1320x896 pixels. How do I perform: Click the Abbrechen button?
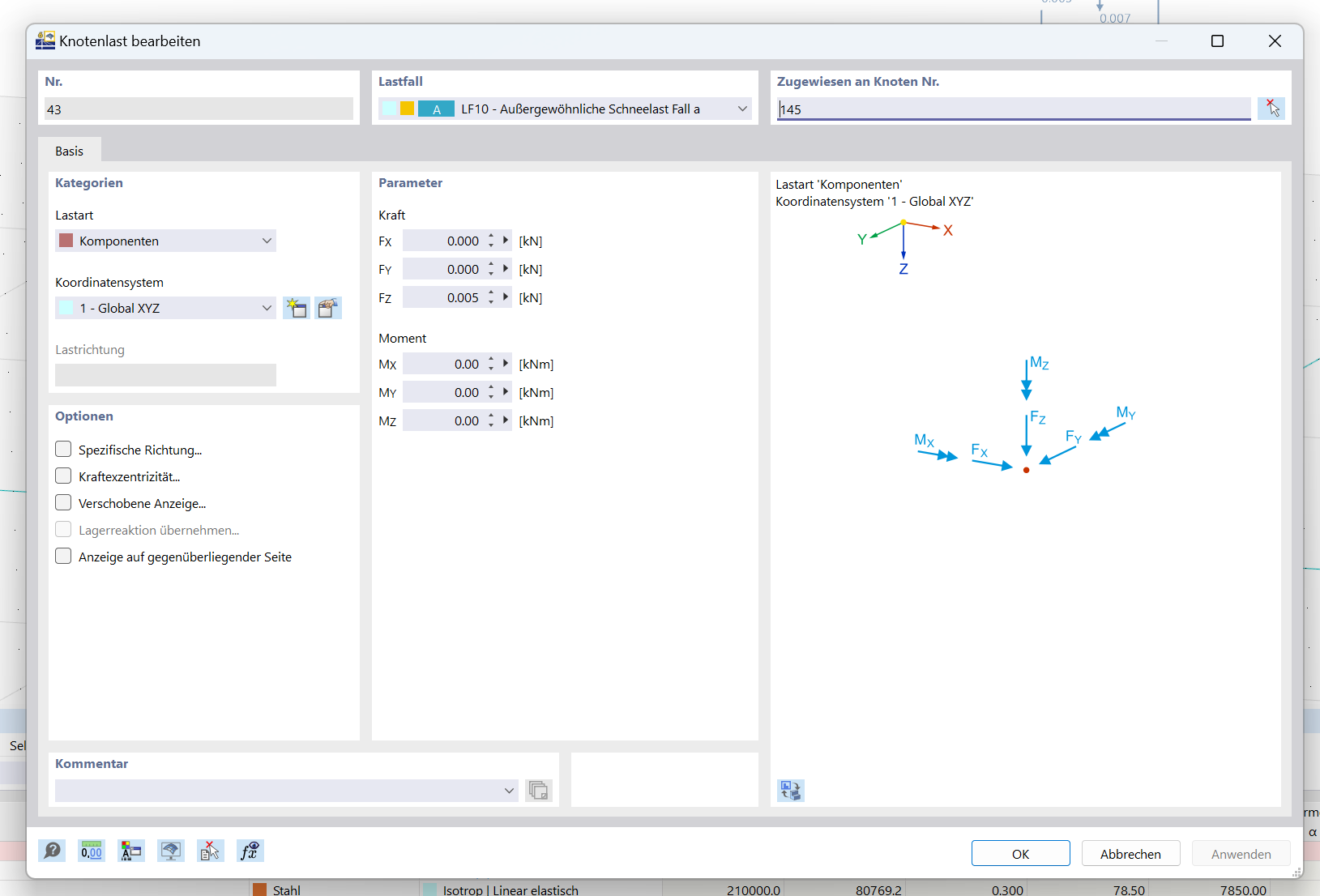(x=1130, y=854)
